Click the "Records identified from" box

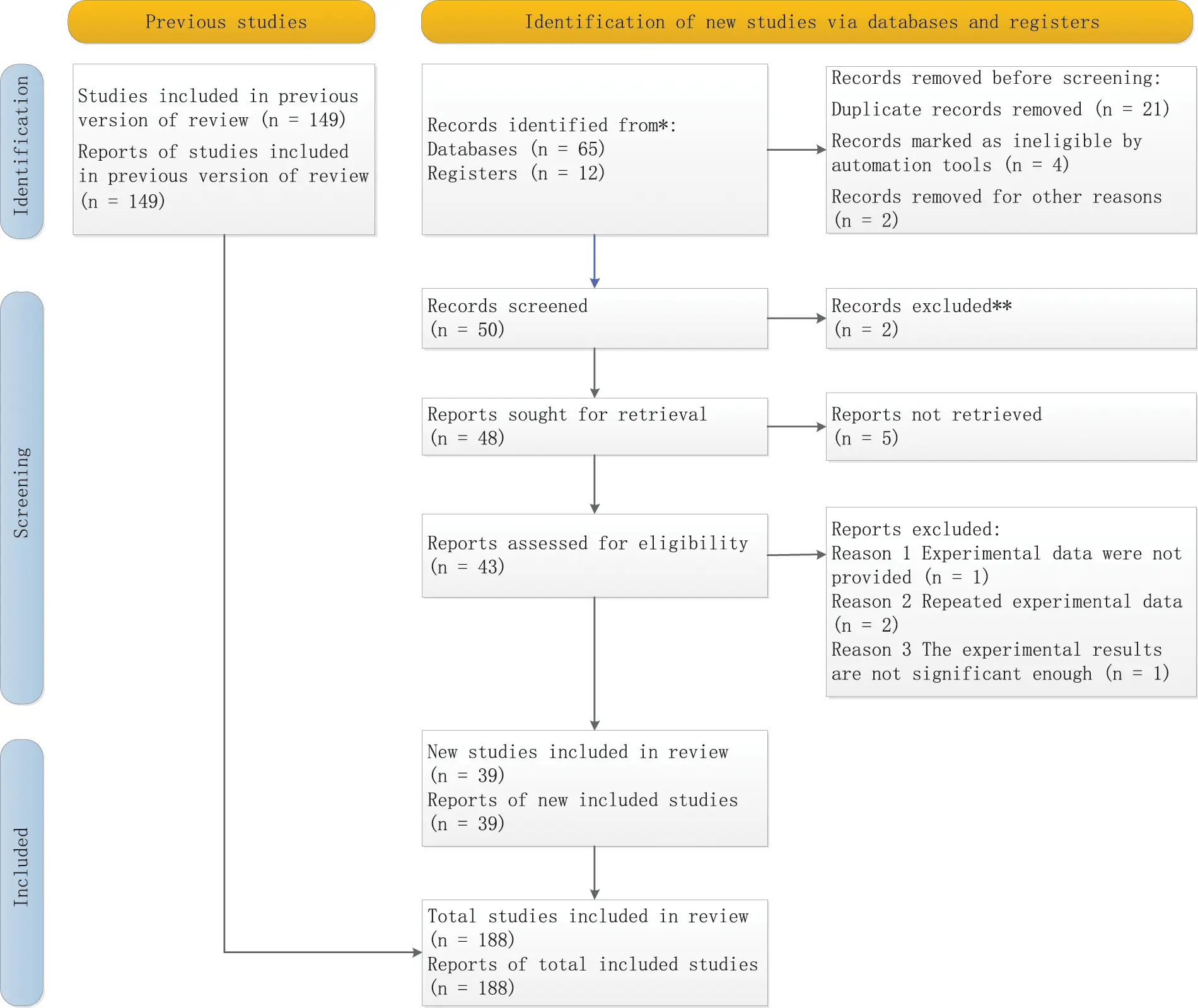pos(595,149)
